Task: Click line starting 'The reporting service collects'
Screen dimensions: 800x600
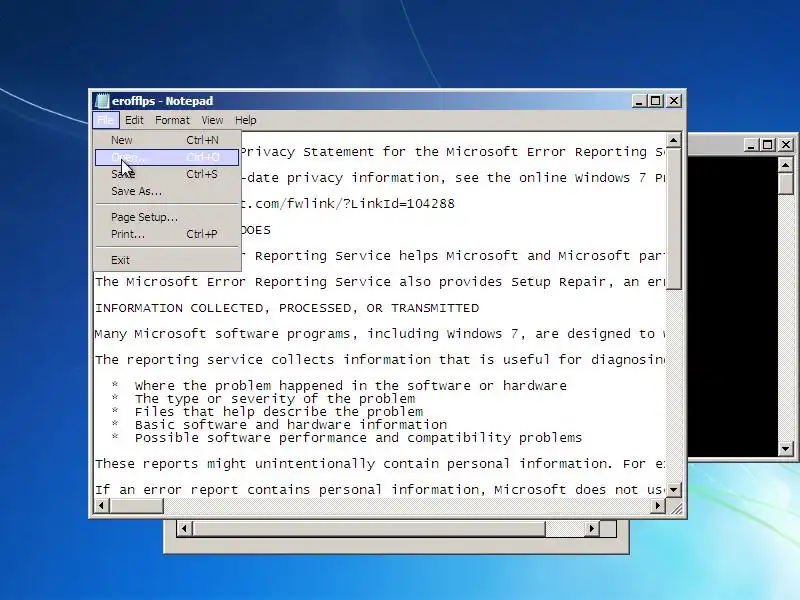Action: click(x=380, y=360)
